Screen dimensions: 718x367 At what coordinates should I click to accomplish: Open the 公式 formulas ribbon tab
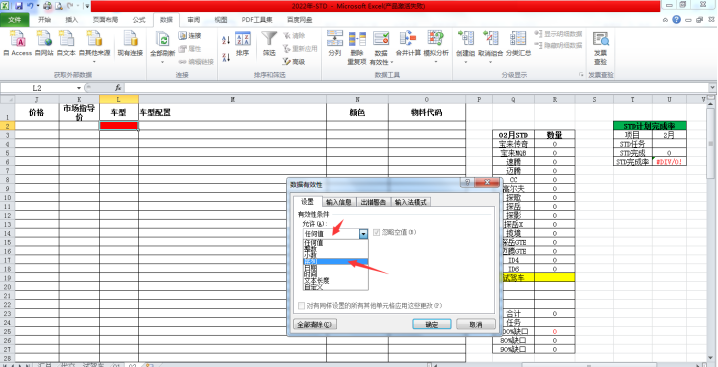139,20
